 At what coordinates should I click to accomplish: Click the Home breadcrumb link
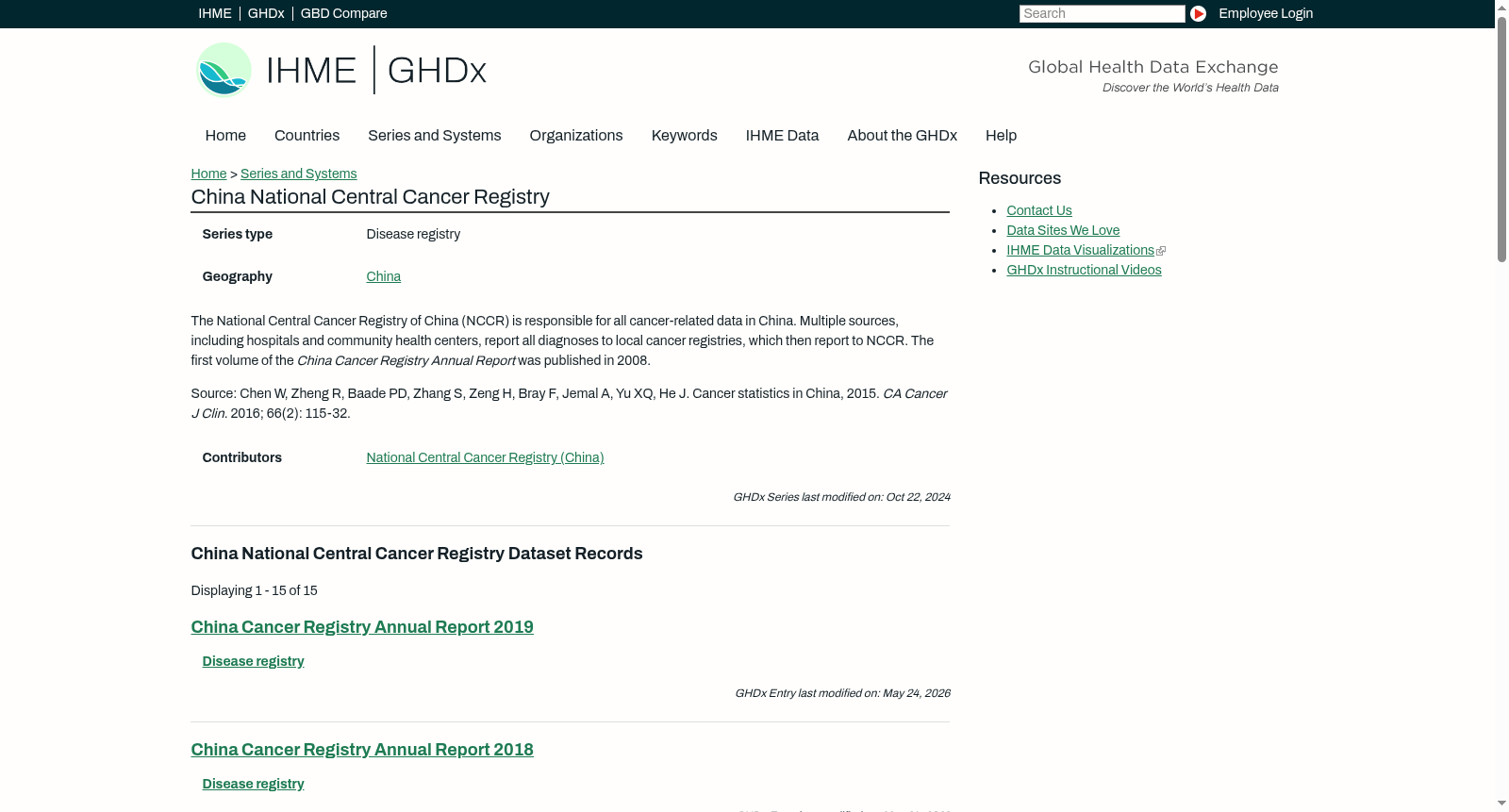click(x=208, y=174)
